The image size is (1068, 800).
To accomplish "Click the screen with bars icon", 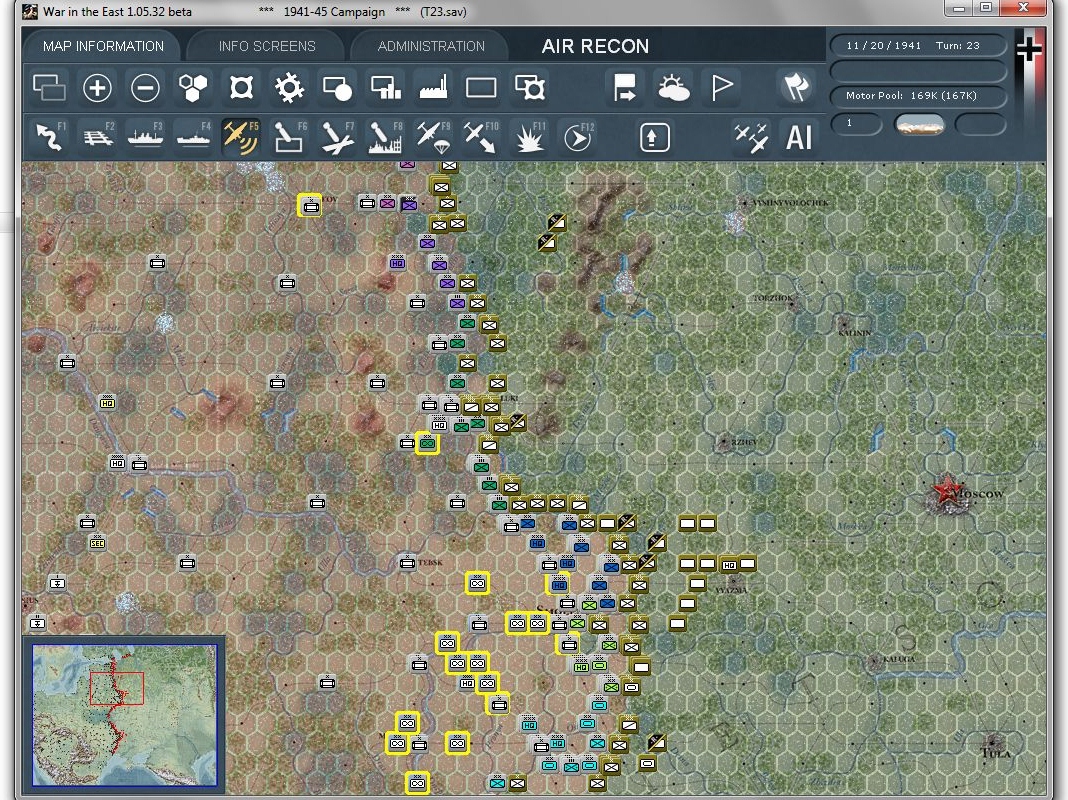I will click(386, 88).
